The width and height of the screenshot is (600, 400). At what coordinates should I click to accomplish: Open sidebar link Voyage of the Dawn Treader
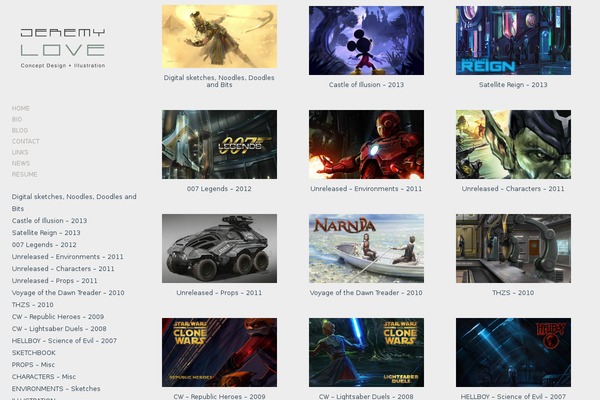(x=68, y=292)
